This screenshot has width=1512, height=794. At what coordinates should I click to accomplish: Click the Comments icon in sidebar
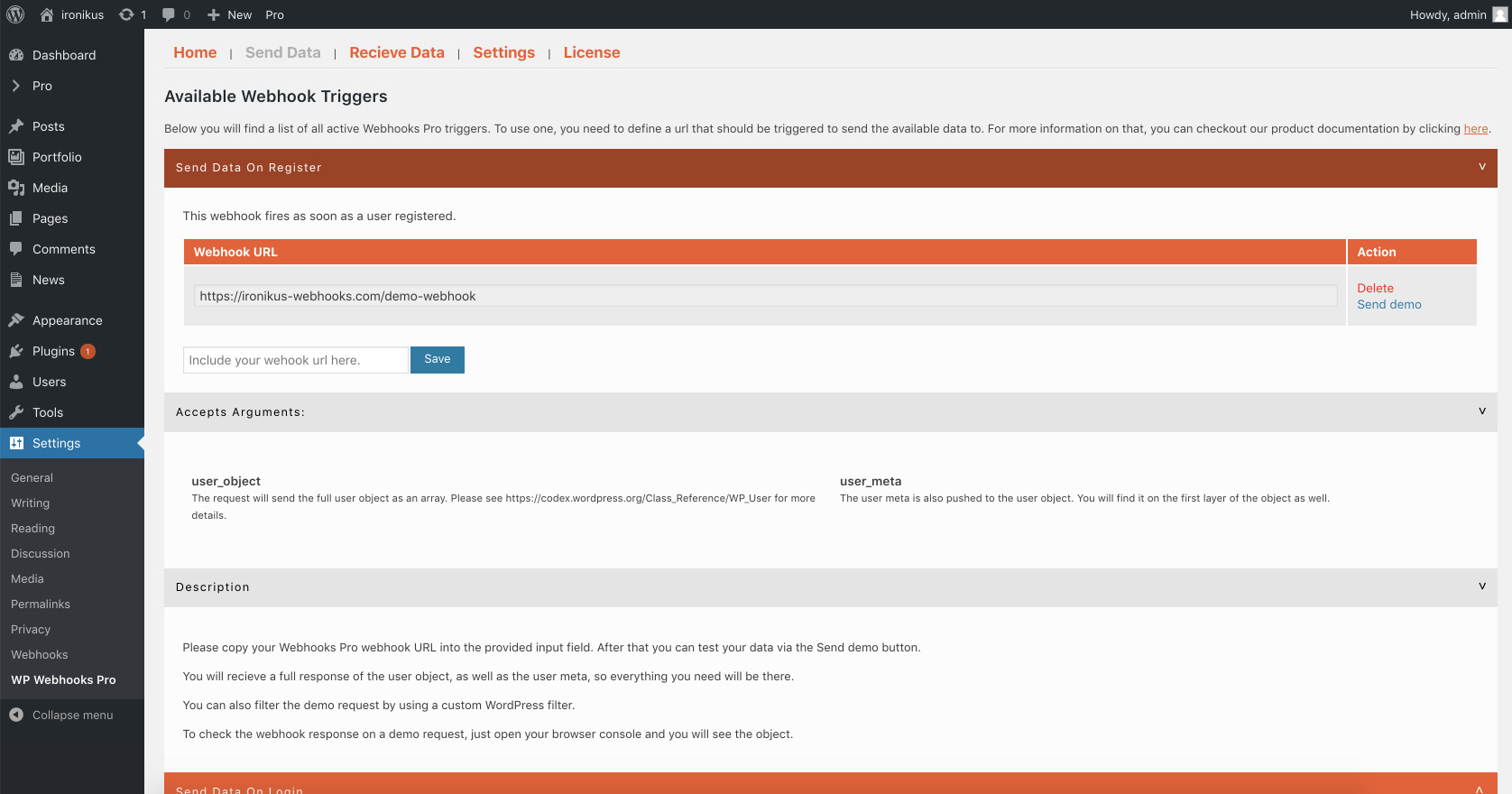16,249
